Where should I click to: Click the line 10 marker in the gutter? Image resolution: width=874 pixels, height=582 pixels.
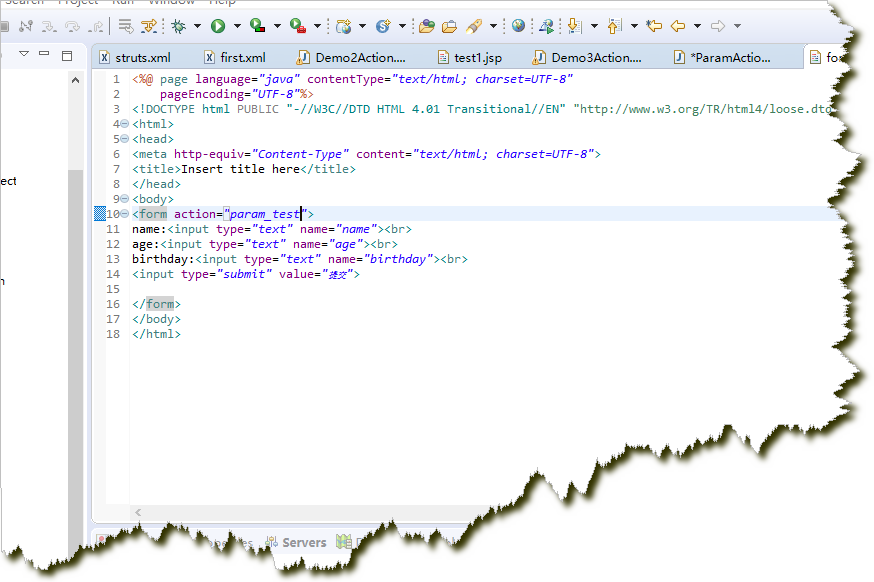click(x=100, y=214)
